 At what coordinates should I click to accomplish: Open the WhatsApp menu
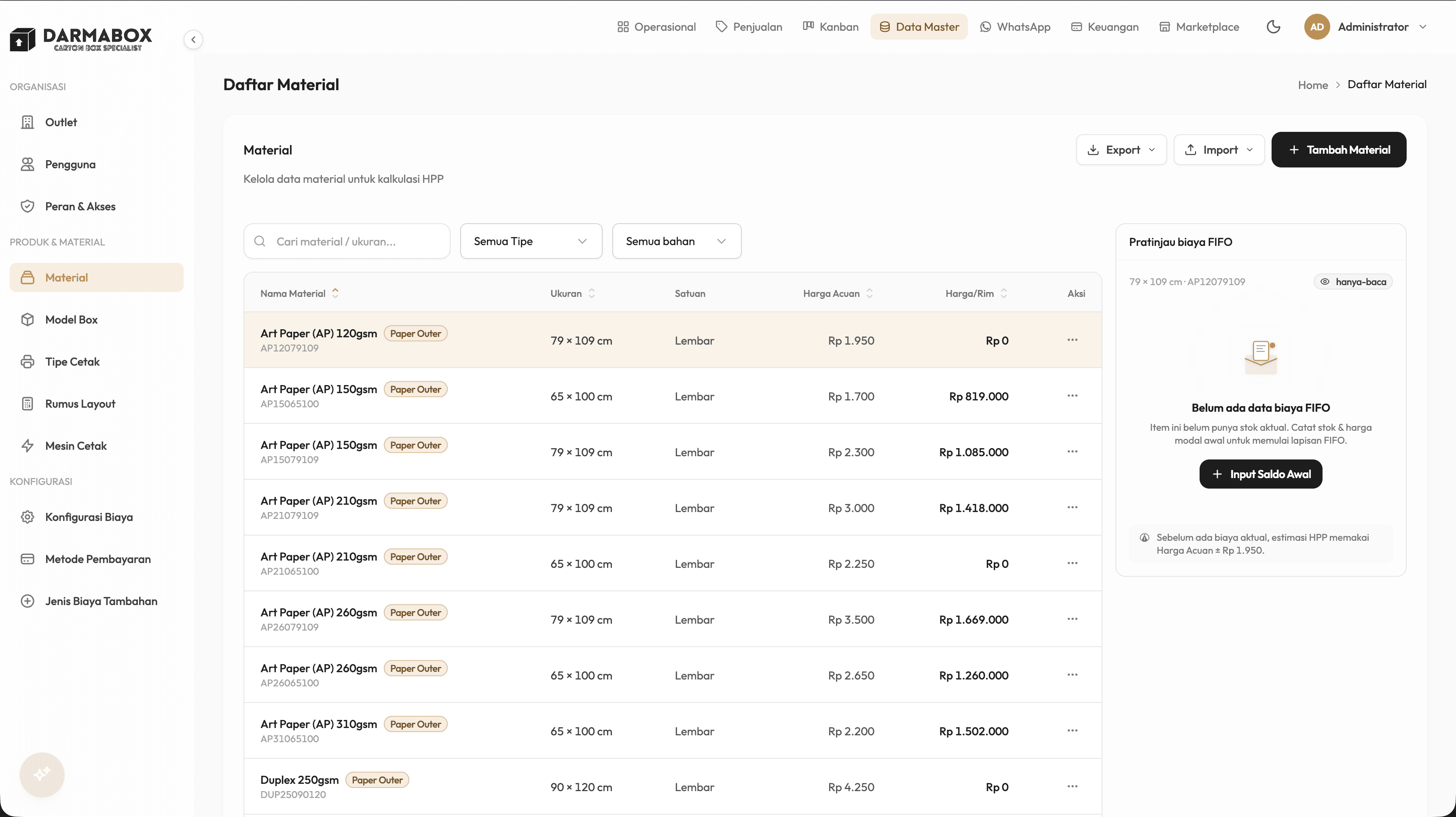(1015, 27)
